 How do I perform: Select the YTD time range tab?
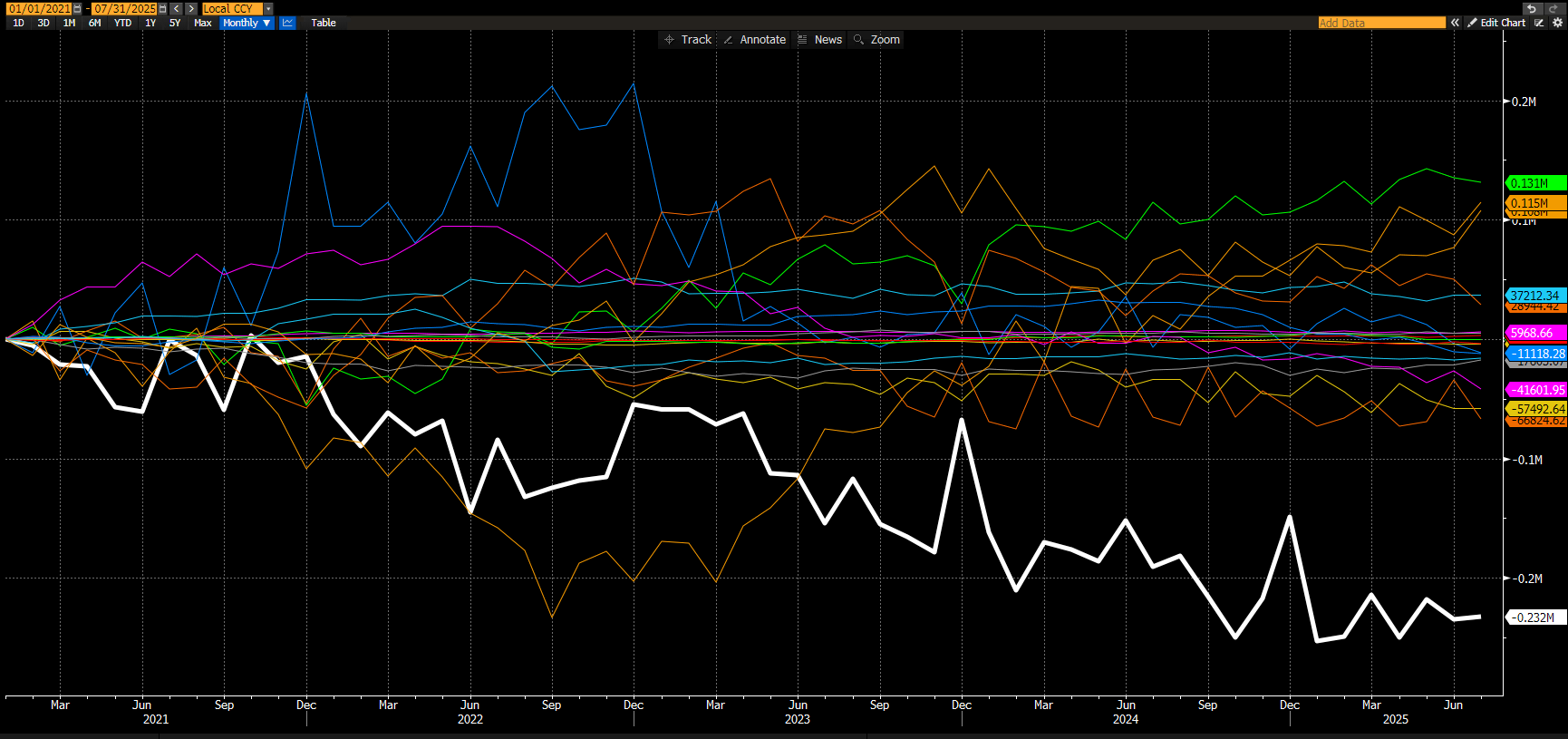pyautogui.click(x=122, y=23)
